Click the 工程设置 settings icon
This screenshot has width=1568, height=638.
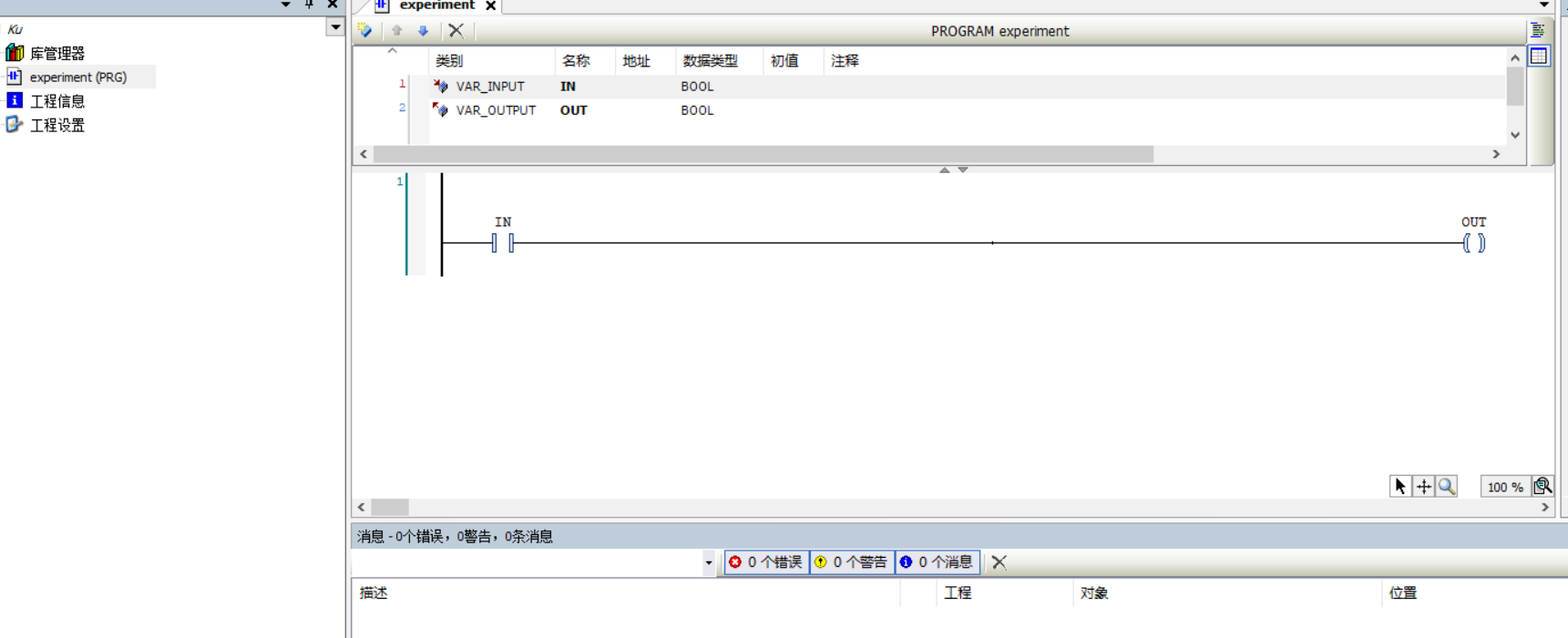(x=15, y=124)
